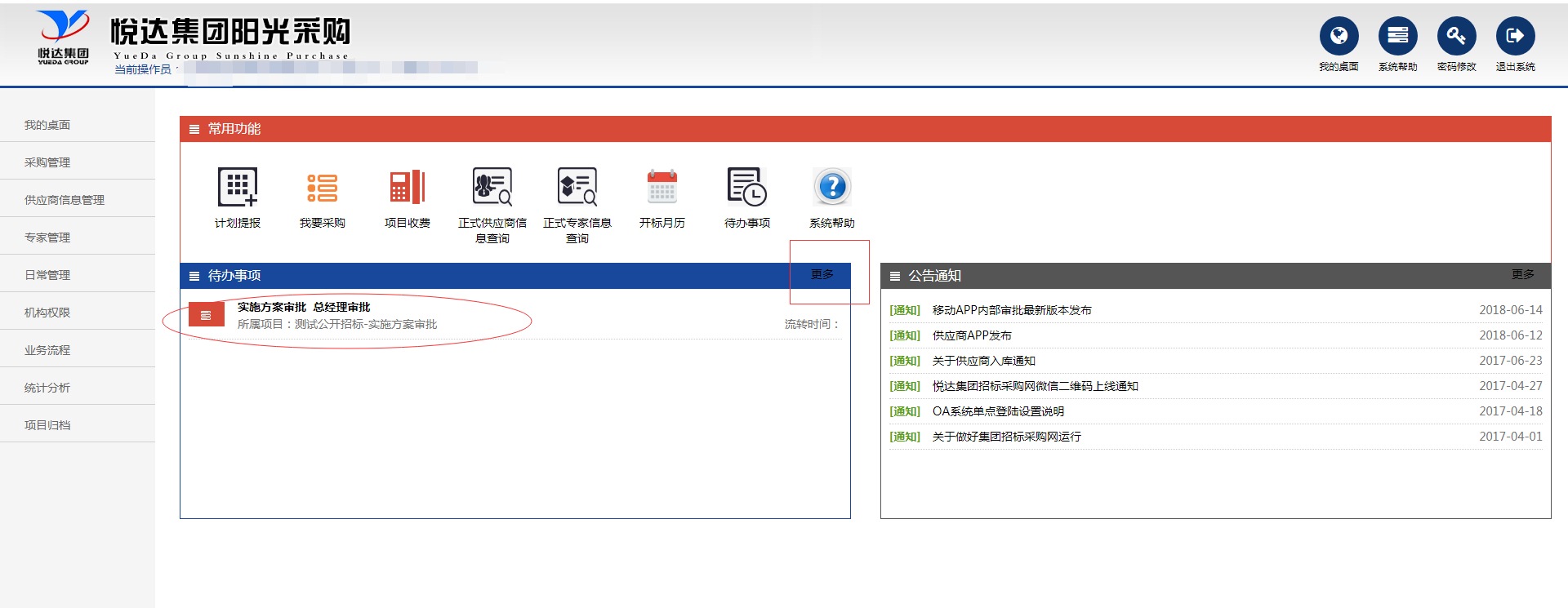This screenshot has width=1568, height=608.
Task: Click the 待办事项 panel title
Action: point(234,276)
